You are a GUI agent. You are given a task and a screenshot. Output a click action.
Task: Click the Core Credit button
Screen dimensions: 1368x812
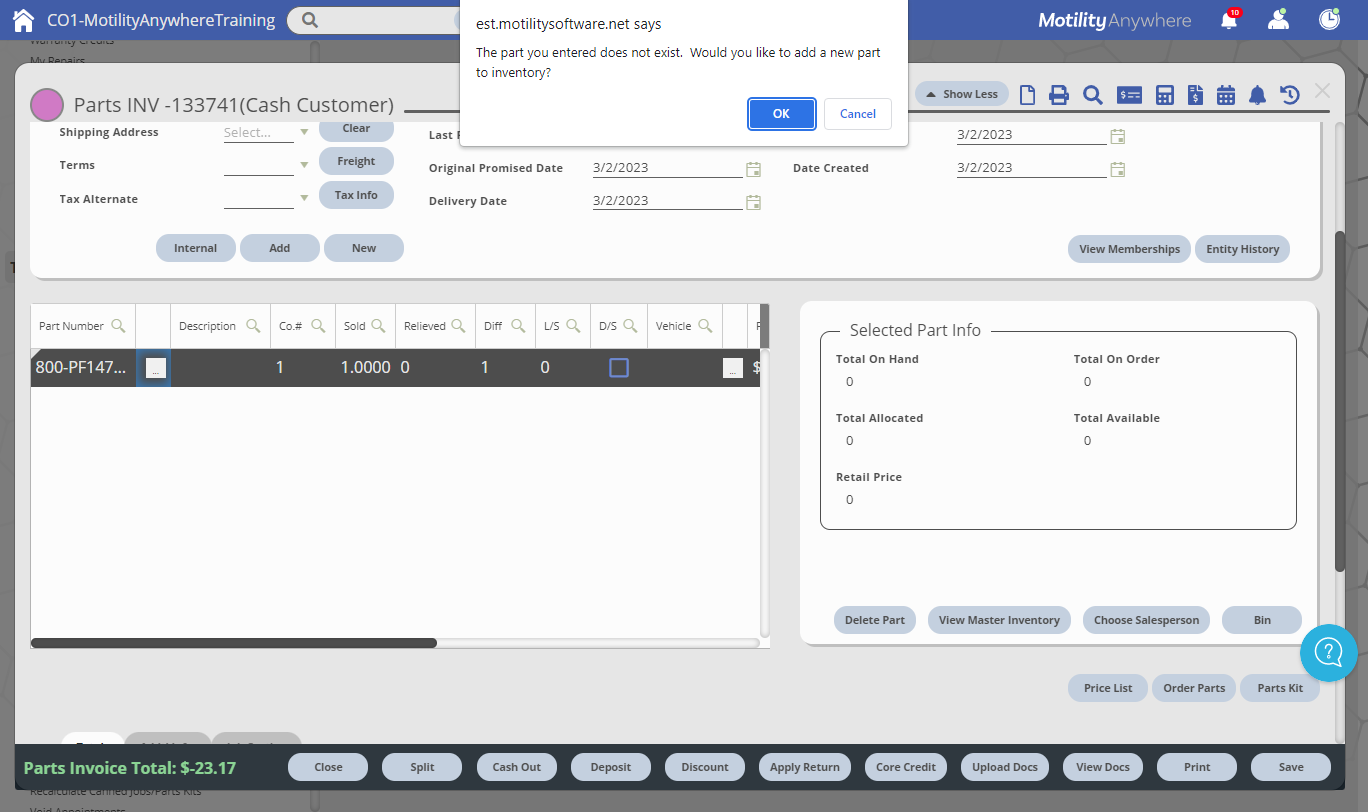coord(906,767)
